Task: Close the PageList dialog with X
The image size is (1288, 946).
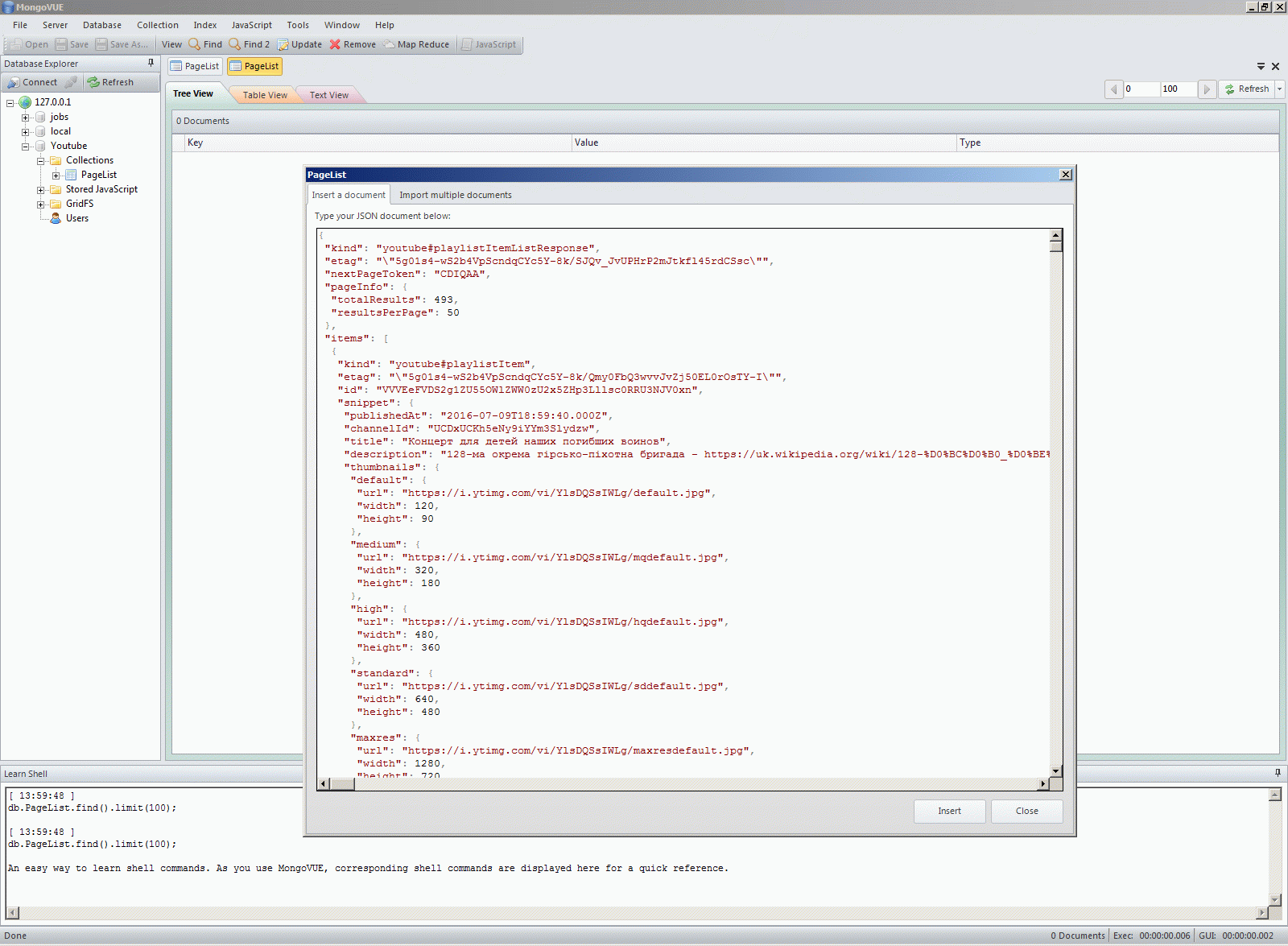Action: pos(1066,175)
